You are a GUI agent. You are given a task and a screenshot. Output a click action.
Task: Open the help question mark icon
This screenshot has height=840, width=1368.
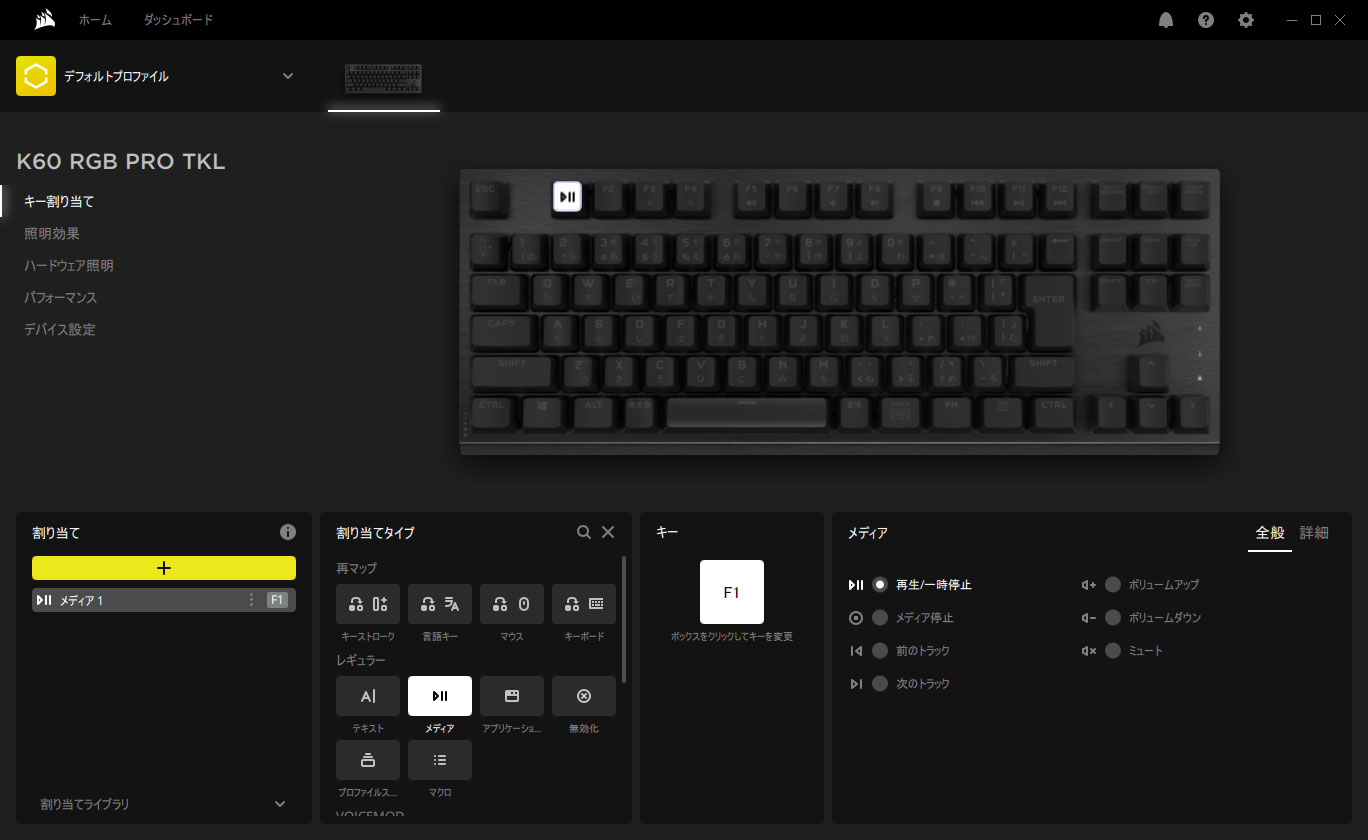click(1206, 20)
